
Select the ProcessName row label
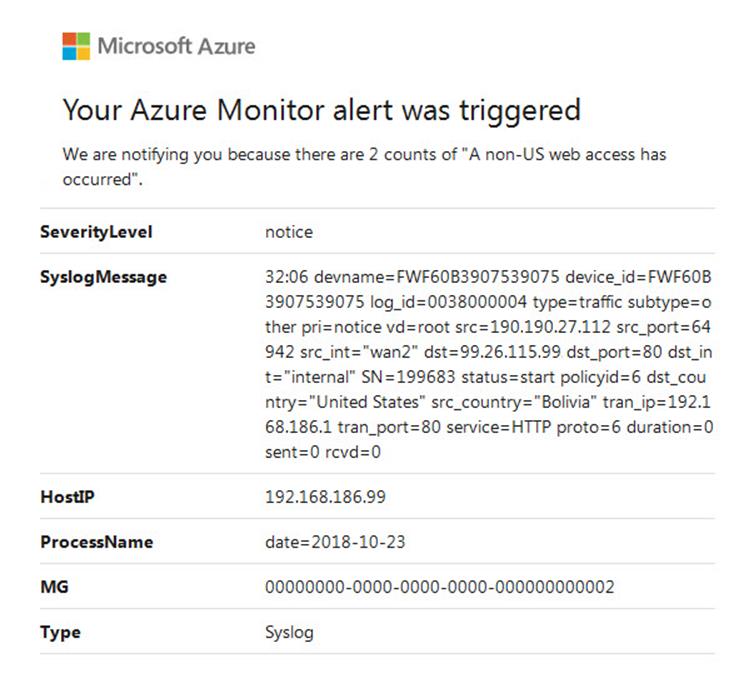pos(96,541)
